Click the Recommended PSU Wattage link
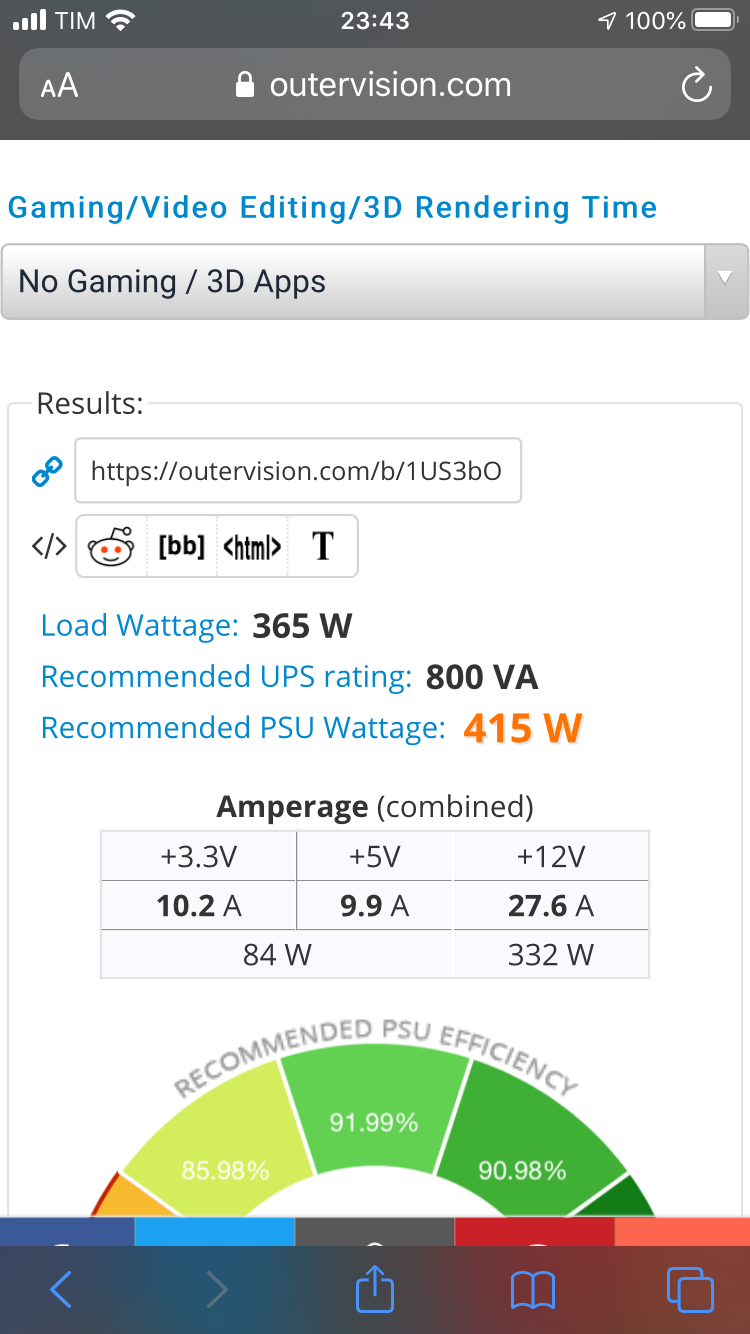750x1334 pixels. [243, 728]
